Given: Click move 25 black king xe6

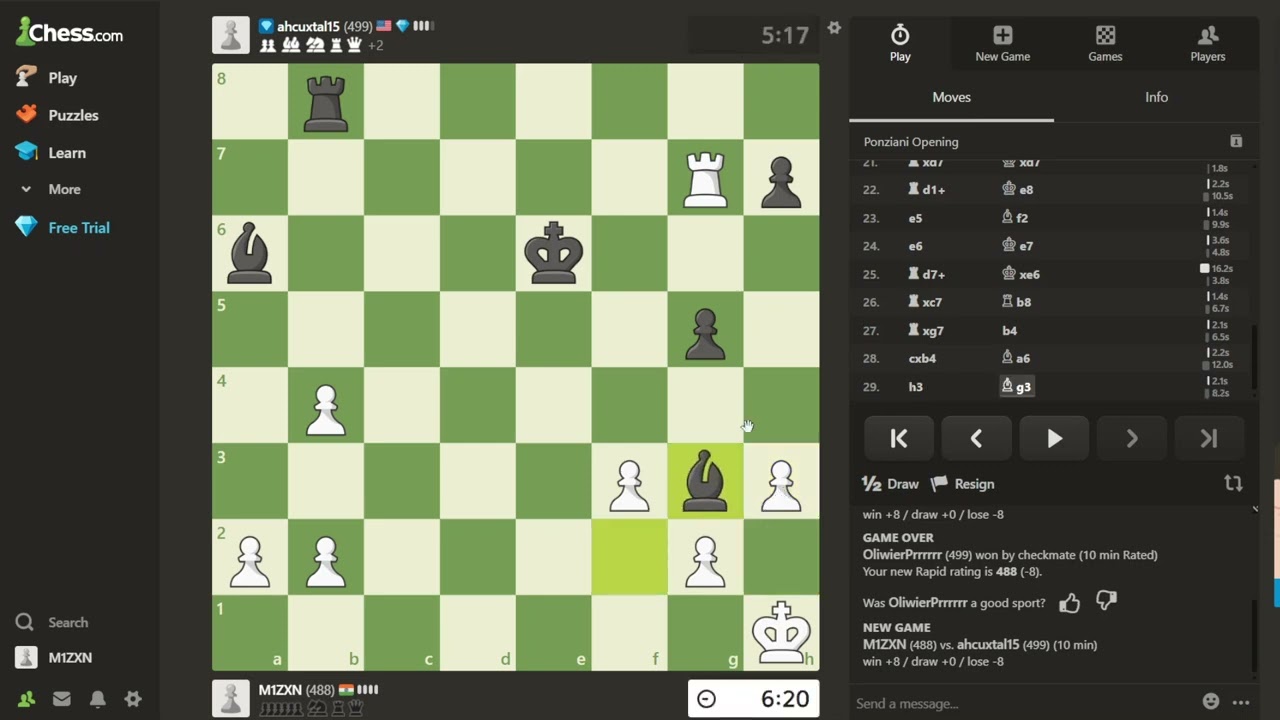Looking at the screenshot, I should click(x=1020, y=274).
